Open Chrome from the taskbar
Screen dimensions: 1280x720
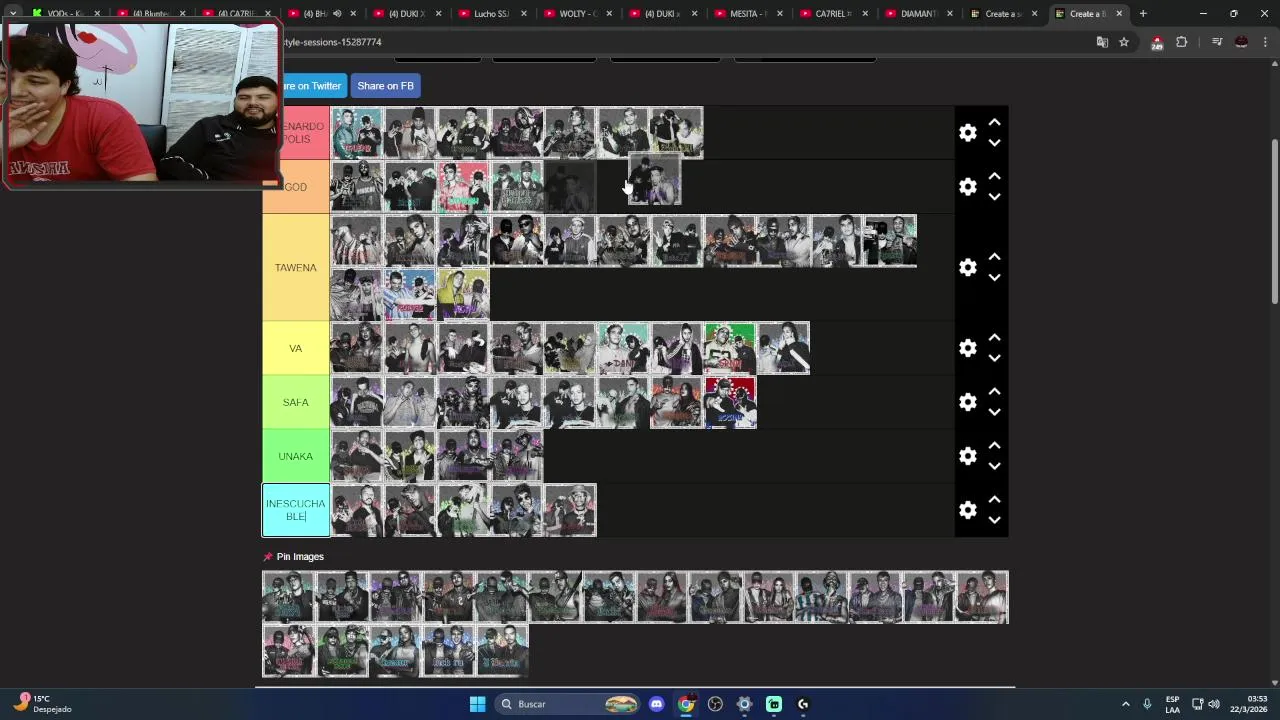click(686, 704)
